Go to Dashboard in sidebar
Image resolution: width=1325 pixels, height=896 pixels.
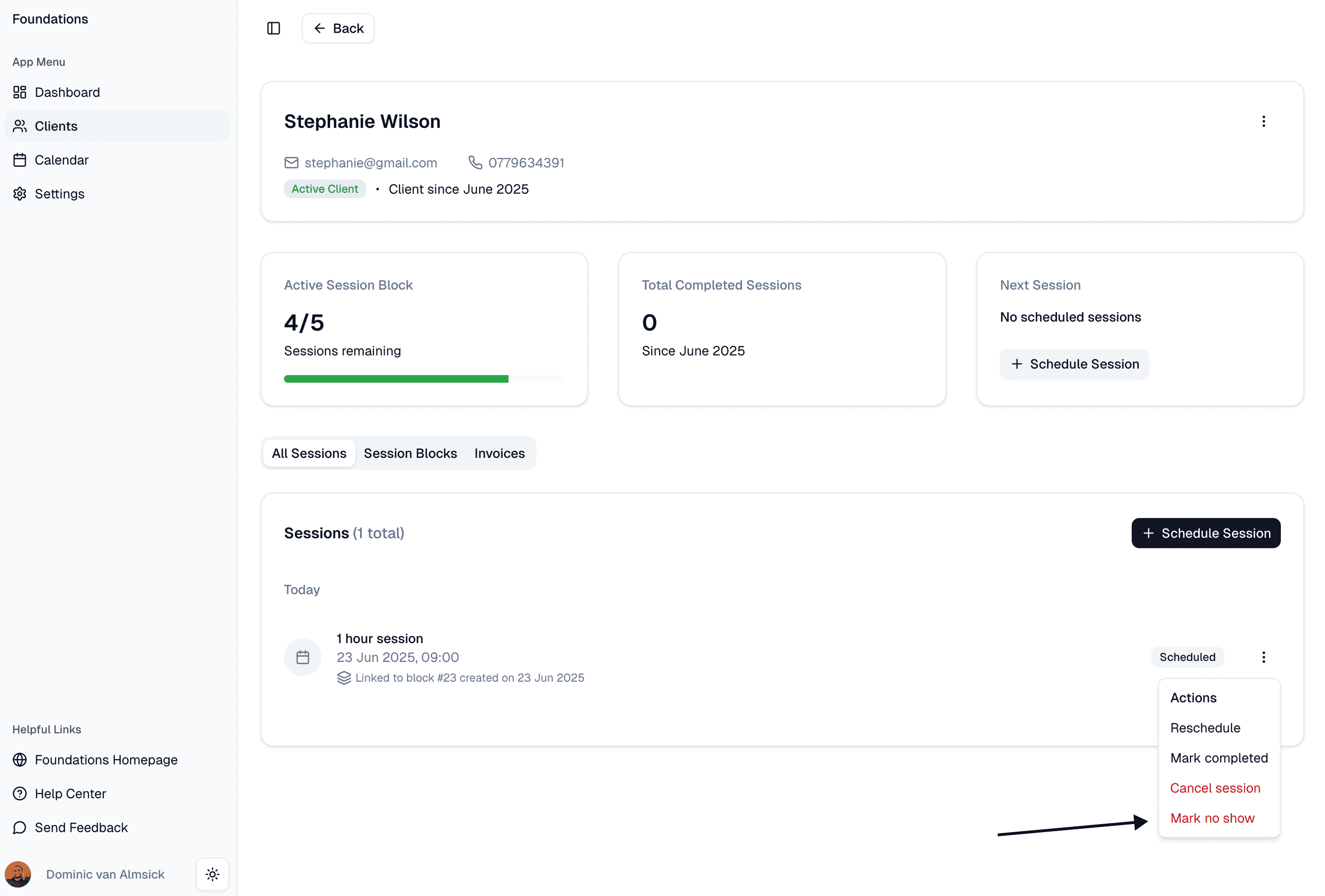pos(67,92)
